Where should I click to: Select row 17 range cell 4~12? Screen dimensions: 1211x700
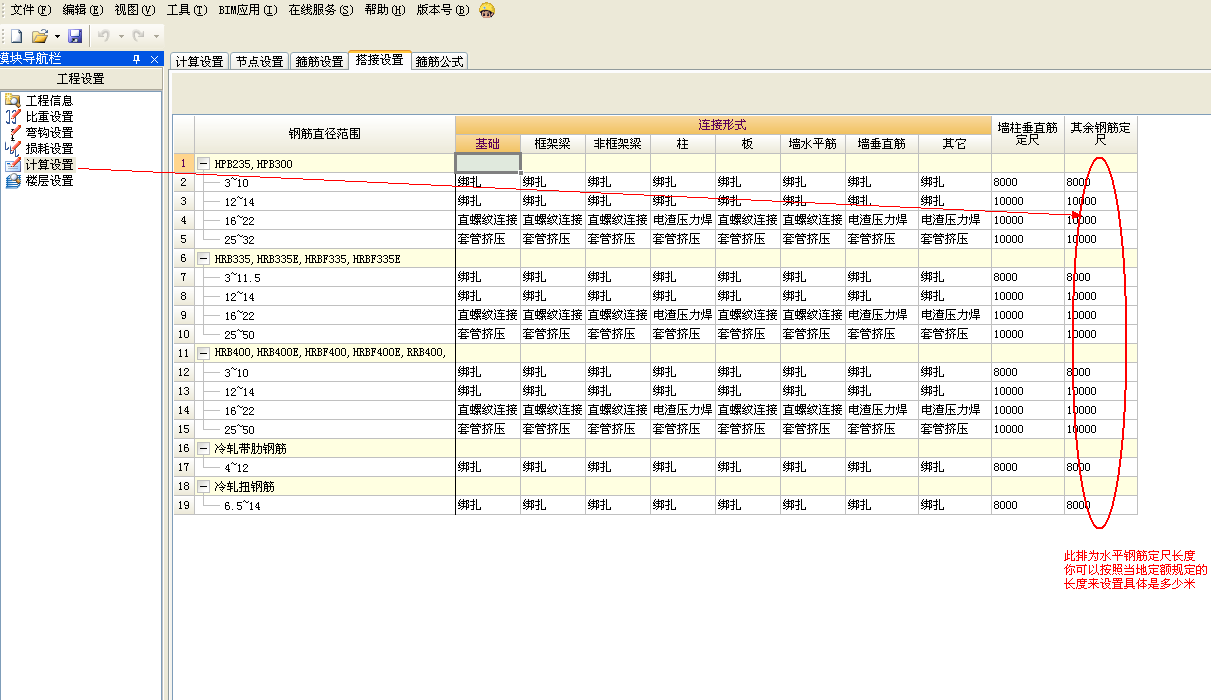pyautogui.click(x=324, y=467)
